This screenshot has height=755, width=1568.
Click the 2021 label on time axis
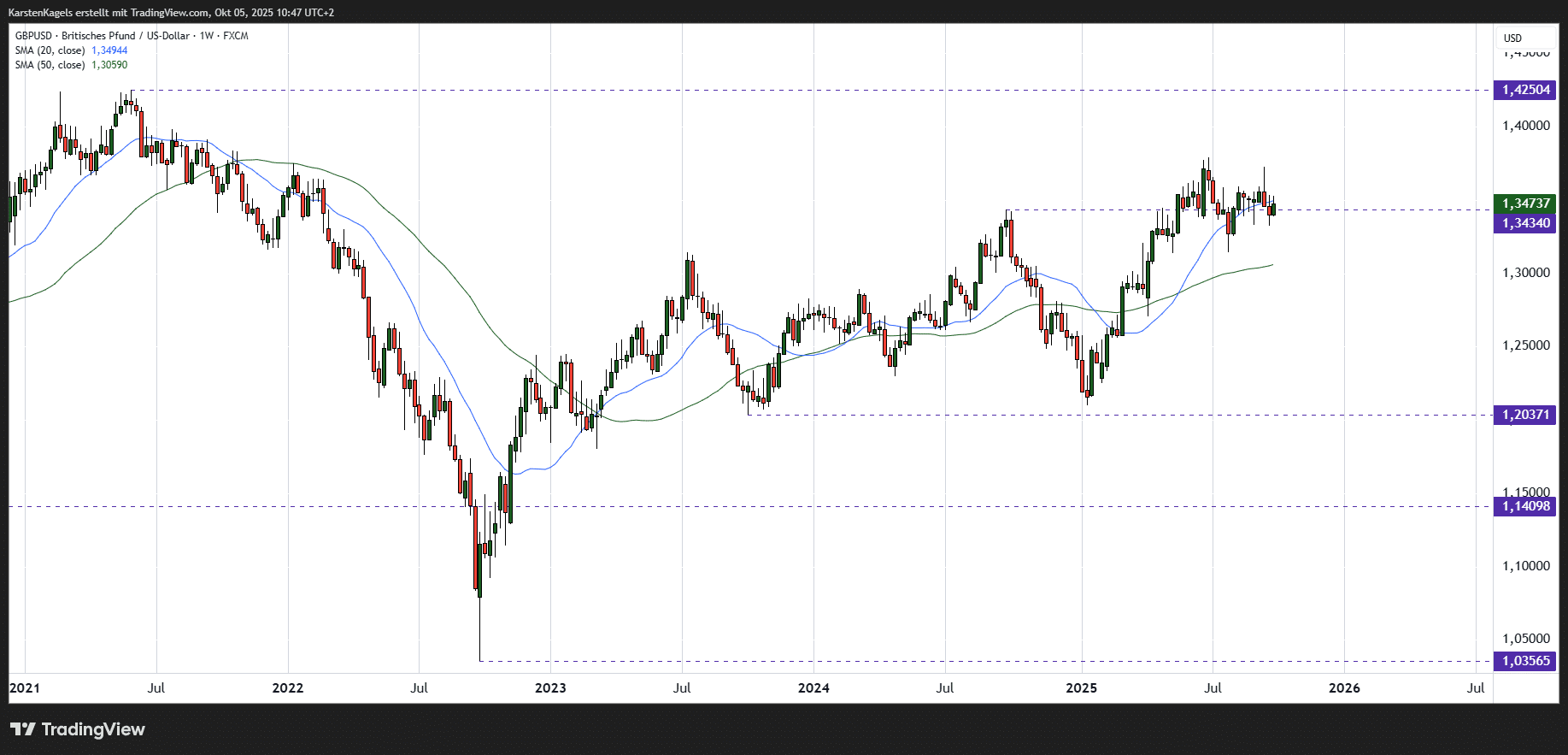click(x=24, y=687)
